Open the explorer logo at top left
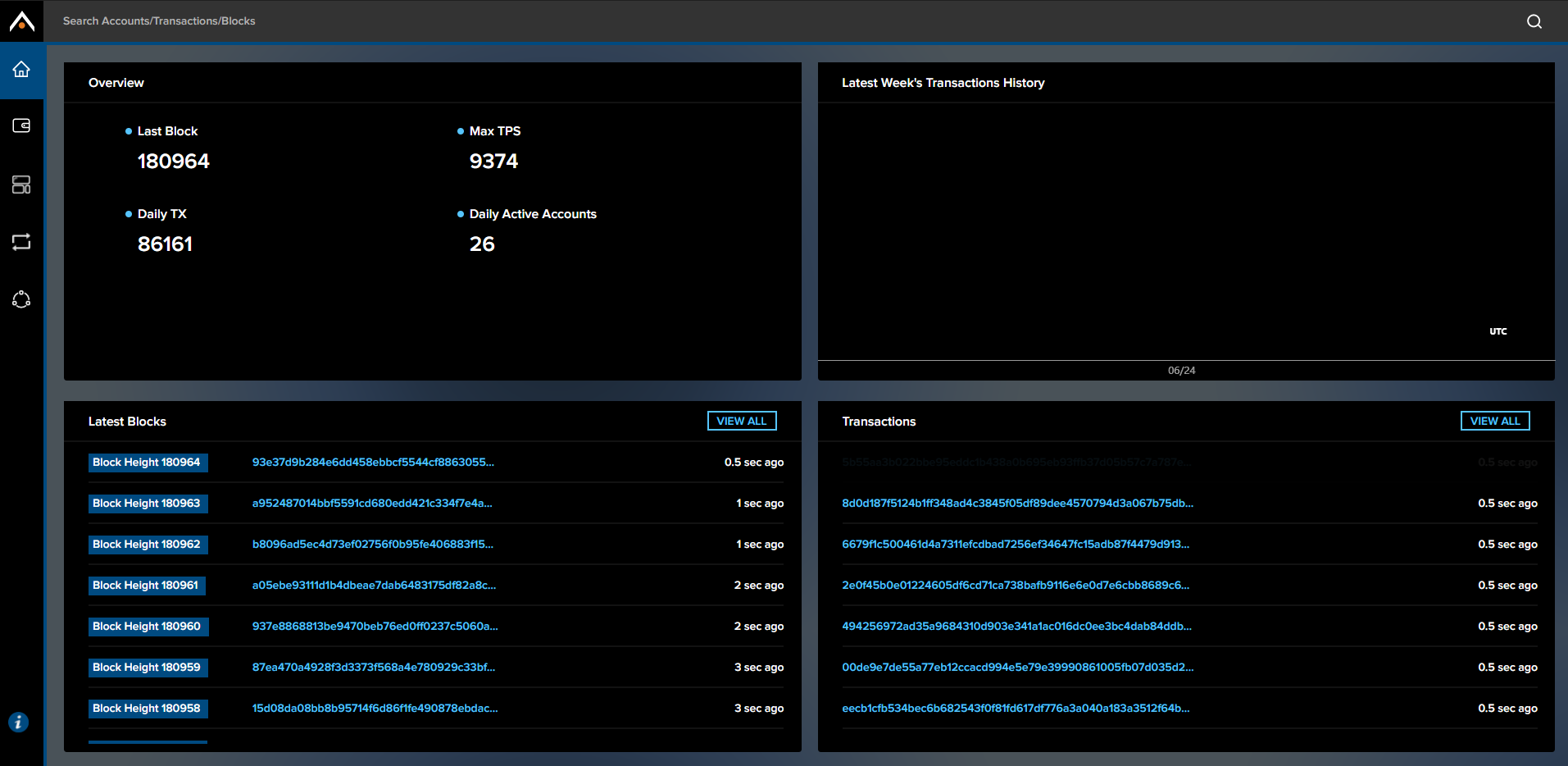This screenshot has height=766, width=1568. [20, 21]
